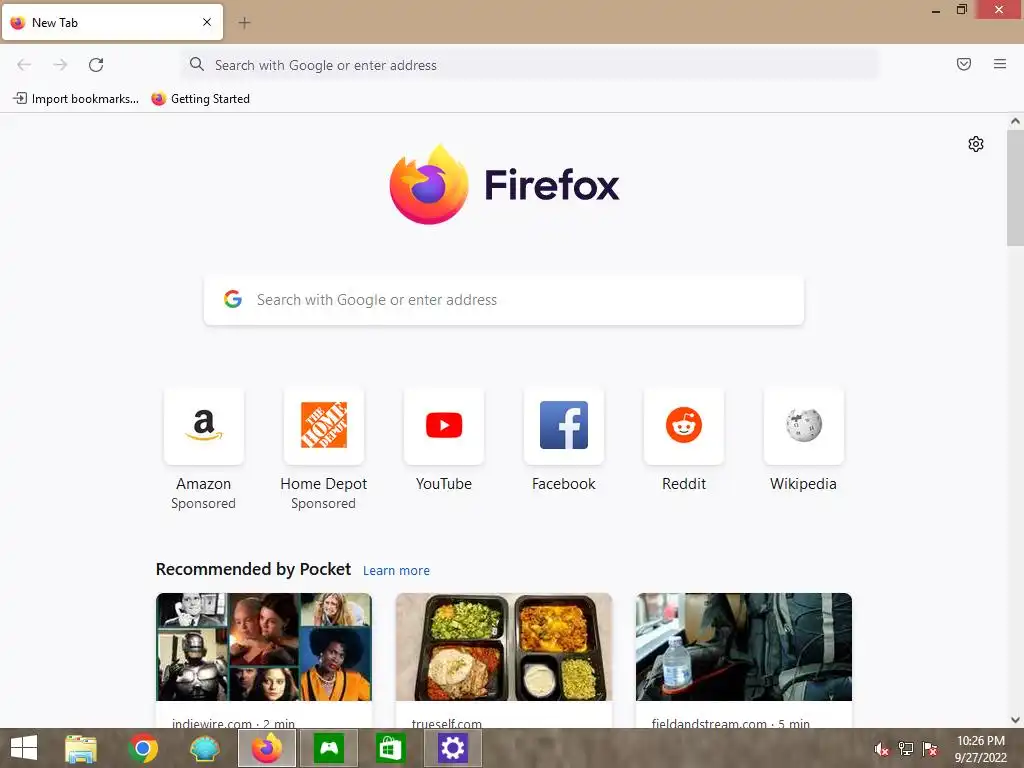1024x768 pixels.
Task: Open the seashell app in taskbar
Action: coord(205,748)
